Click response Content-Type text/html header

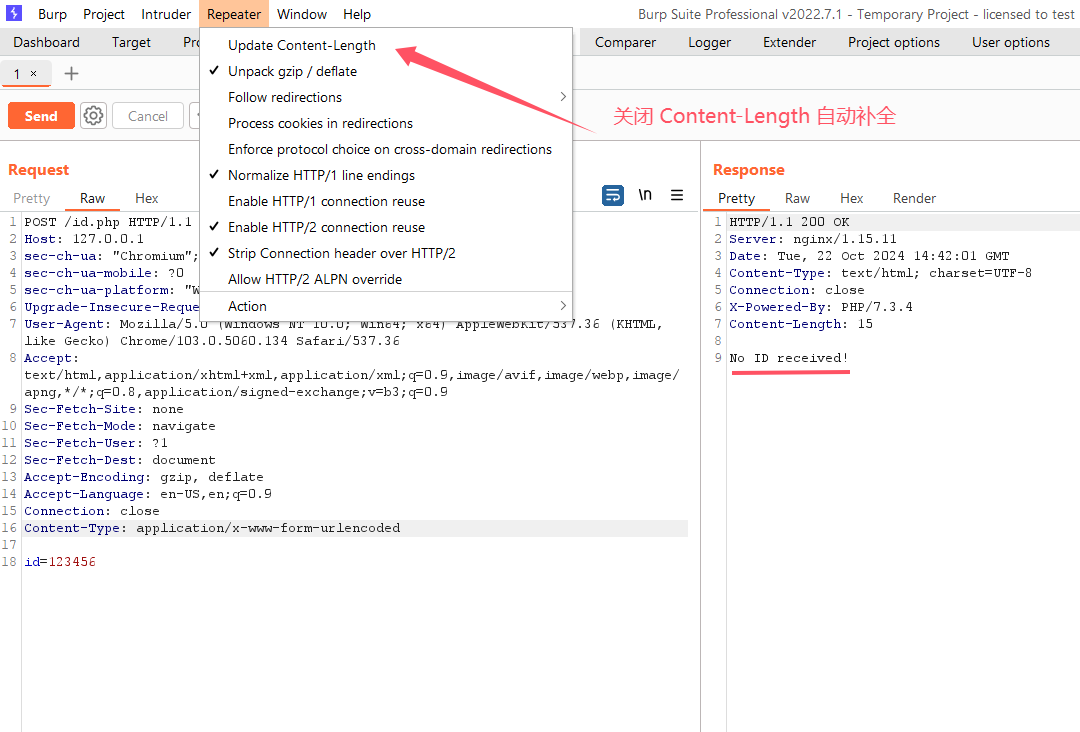coord(881,273)
